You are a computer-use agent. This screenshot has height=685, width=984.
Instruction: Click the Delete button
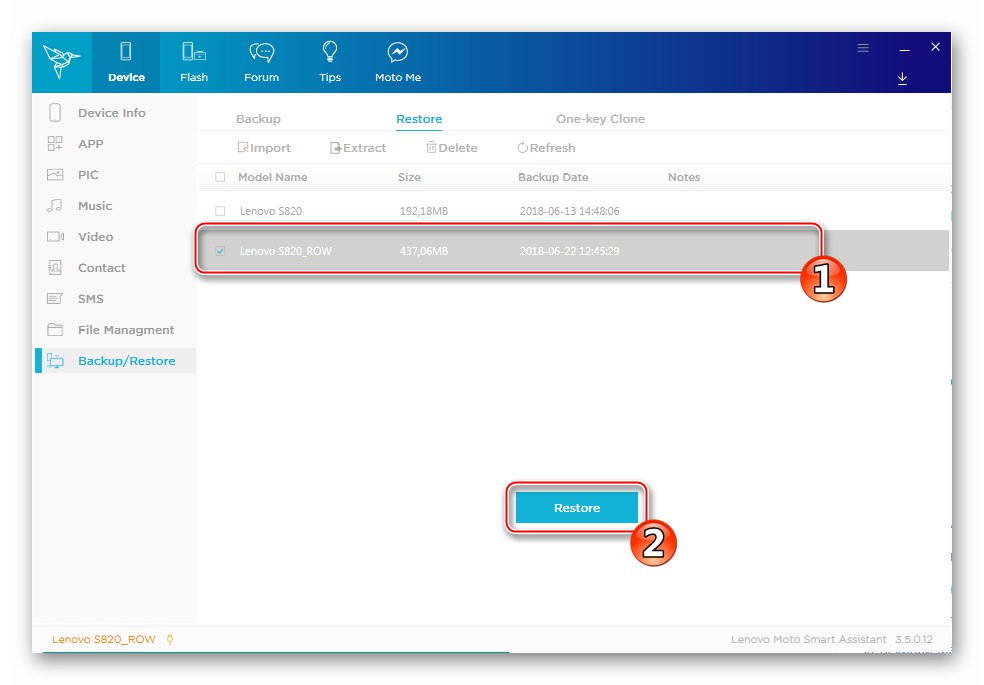[x=451, y=148]
